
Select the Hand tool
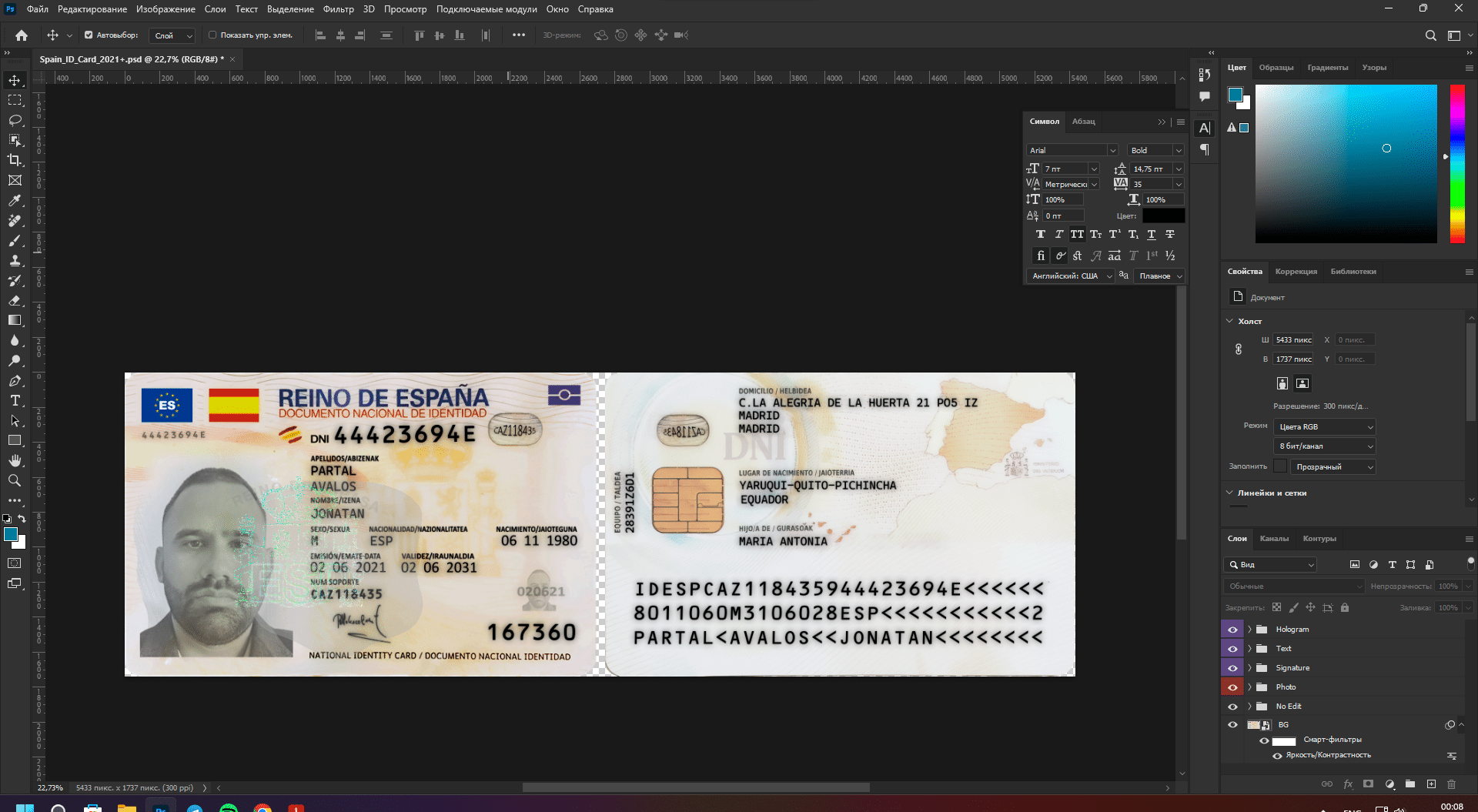pyautogui.click(x=15, y=461)
